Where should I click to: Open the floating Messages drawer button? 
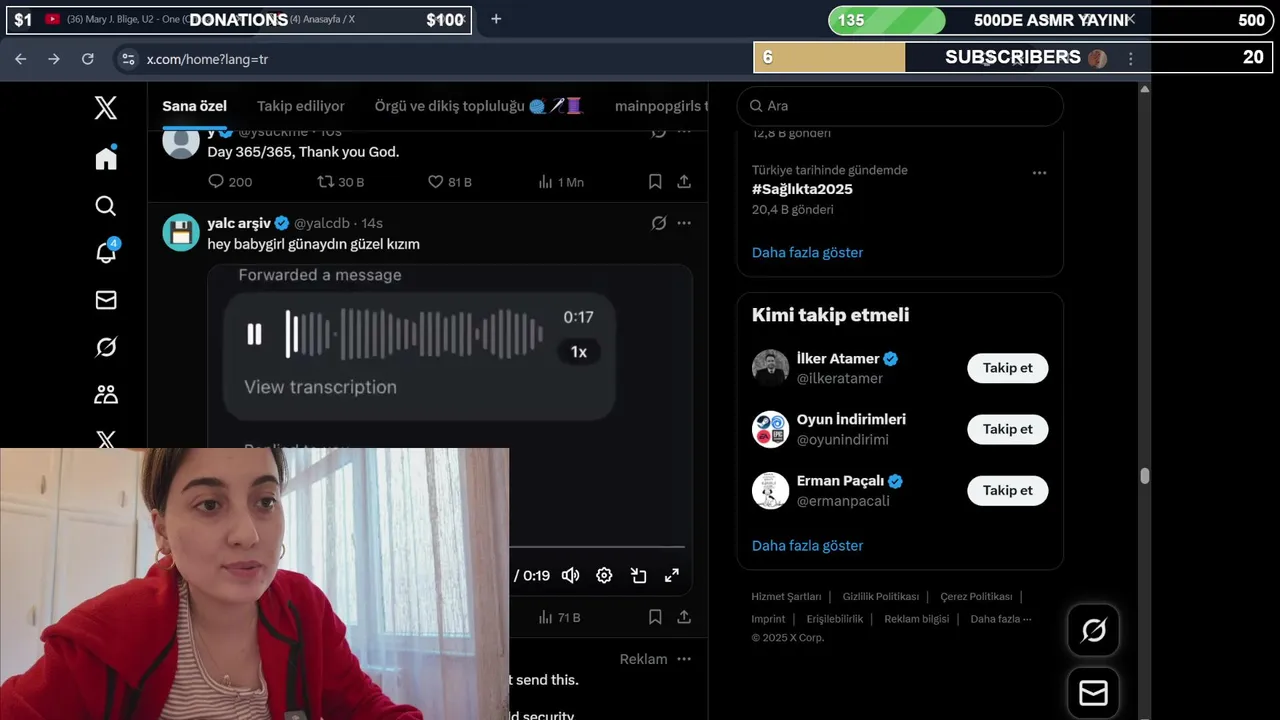(x=1093, y=693)
